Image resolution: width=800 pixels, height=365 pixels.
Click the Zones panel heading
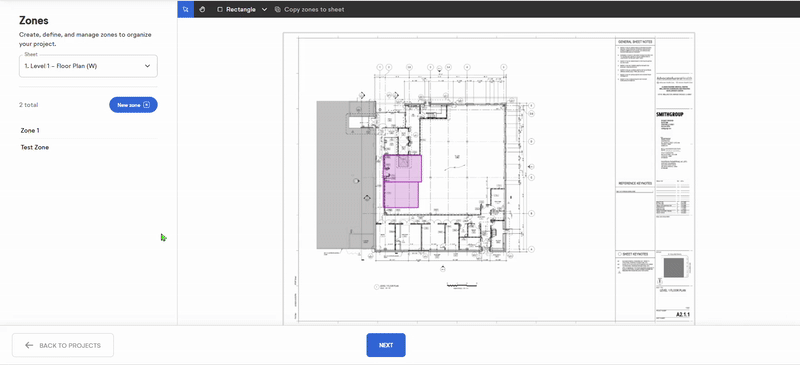pos(34,20)
